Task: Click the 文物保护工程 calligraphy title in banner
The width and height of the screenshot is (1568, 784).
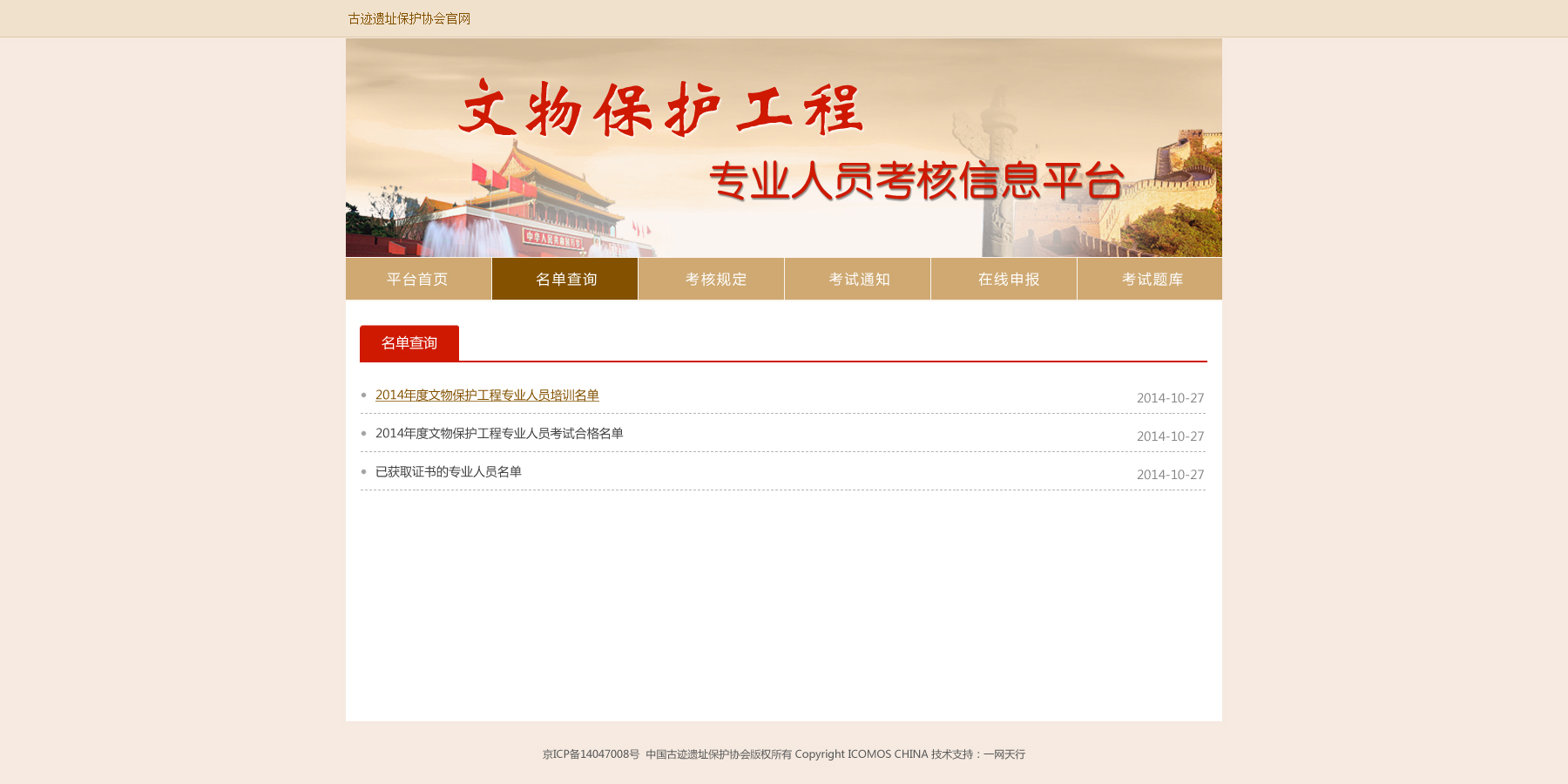Action: tap(660, 110)
